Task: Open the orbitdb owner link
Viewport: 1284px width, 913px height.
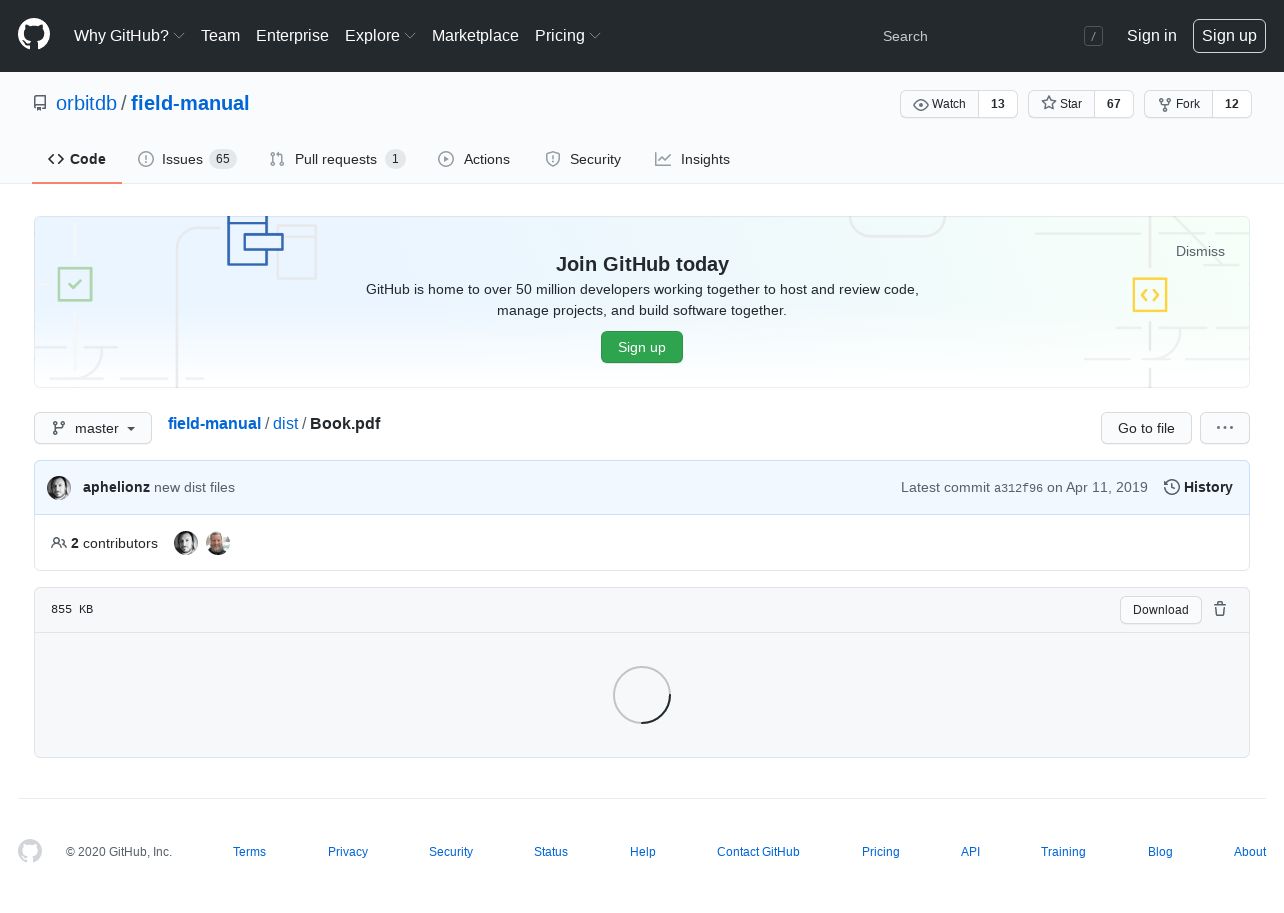Action: [86, 103]
